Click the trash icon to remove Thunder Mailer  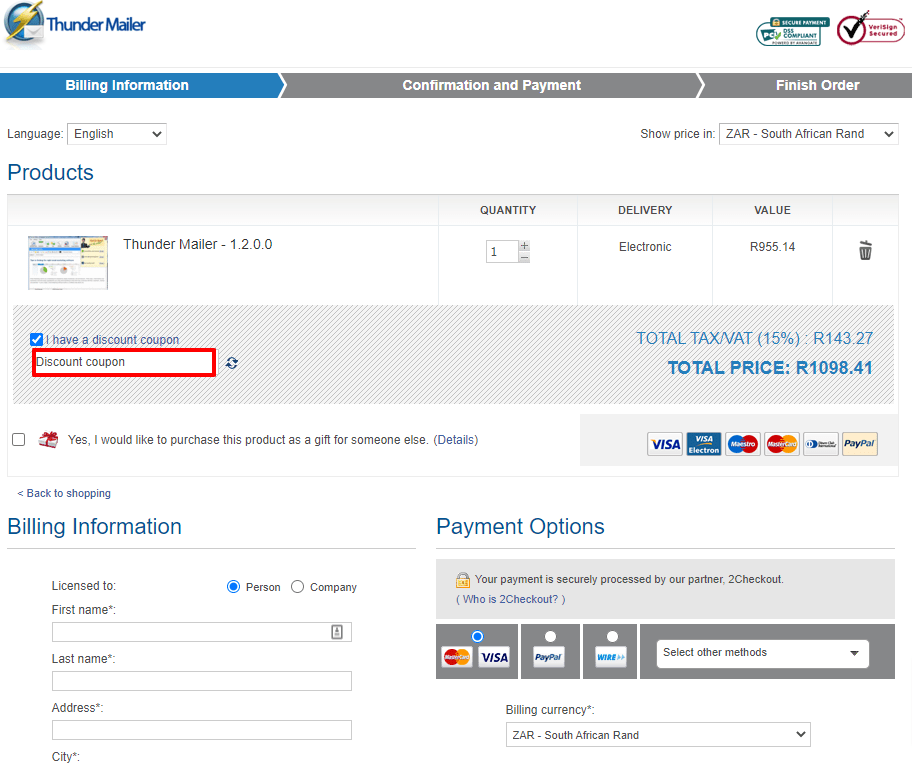click(x=865, y=251)
